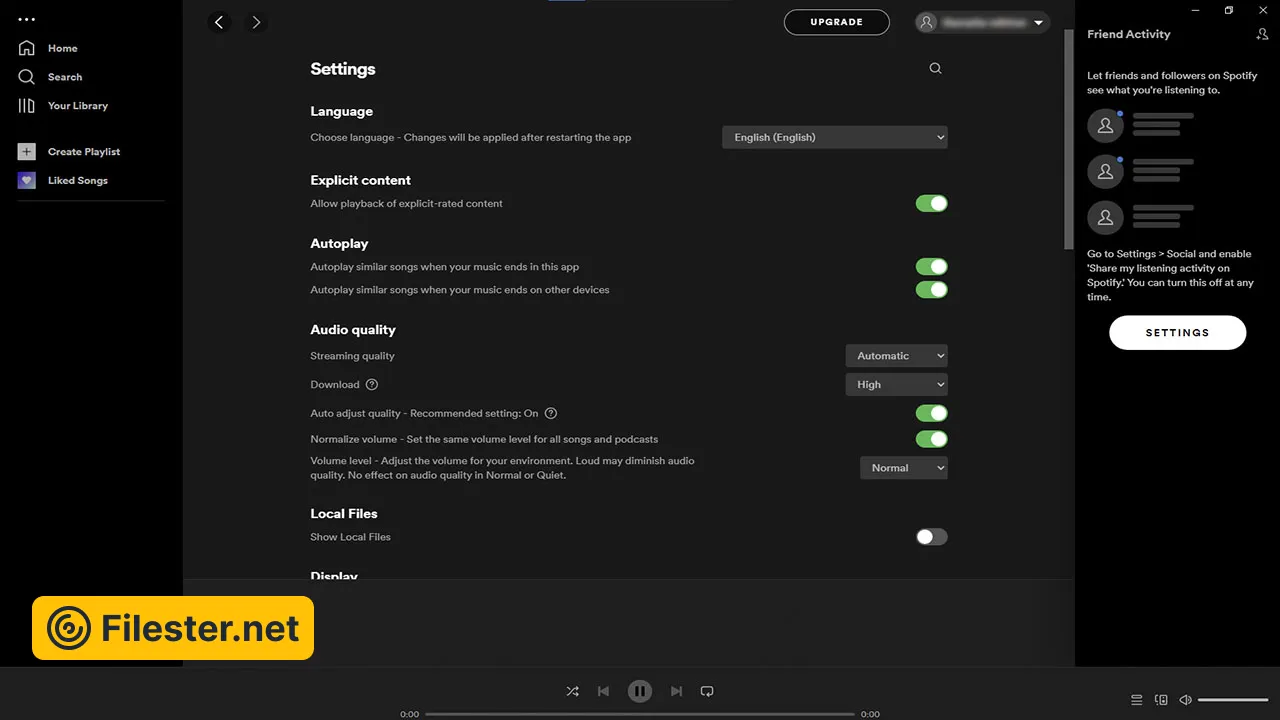
Task: Click the shuffle icon in player controls
Action: [x=572, y=691]
